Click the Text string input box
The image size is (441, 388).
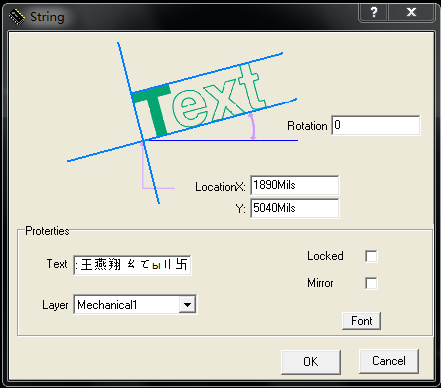132,265
